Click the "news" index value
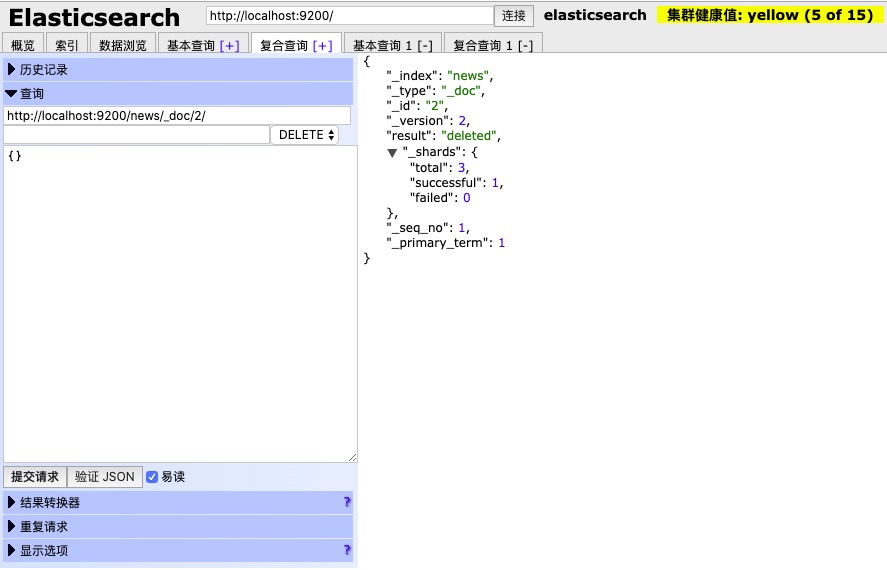 coord(468,76)
